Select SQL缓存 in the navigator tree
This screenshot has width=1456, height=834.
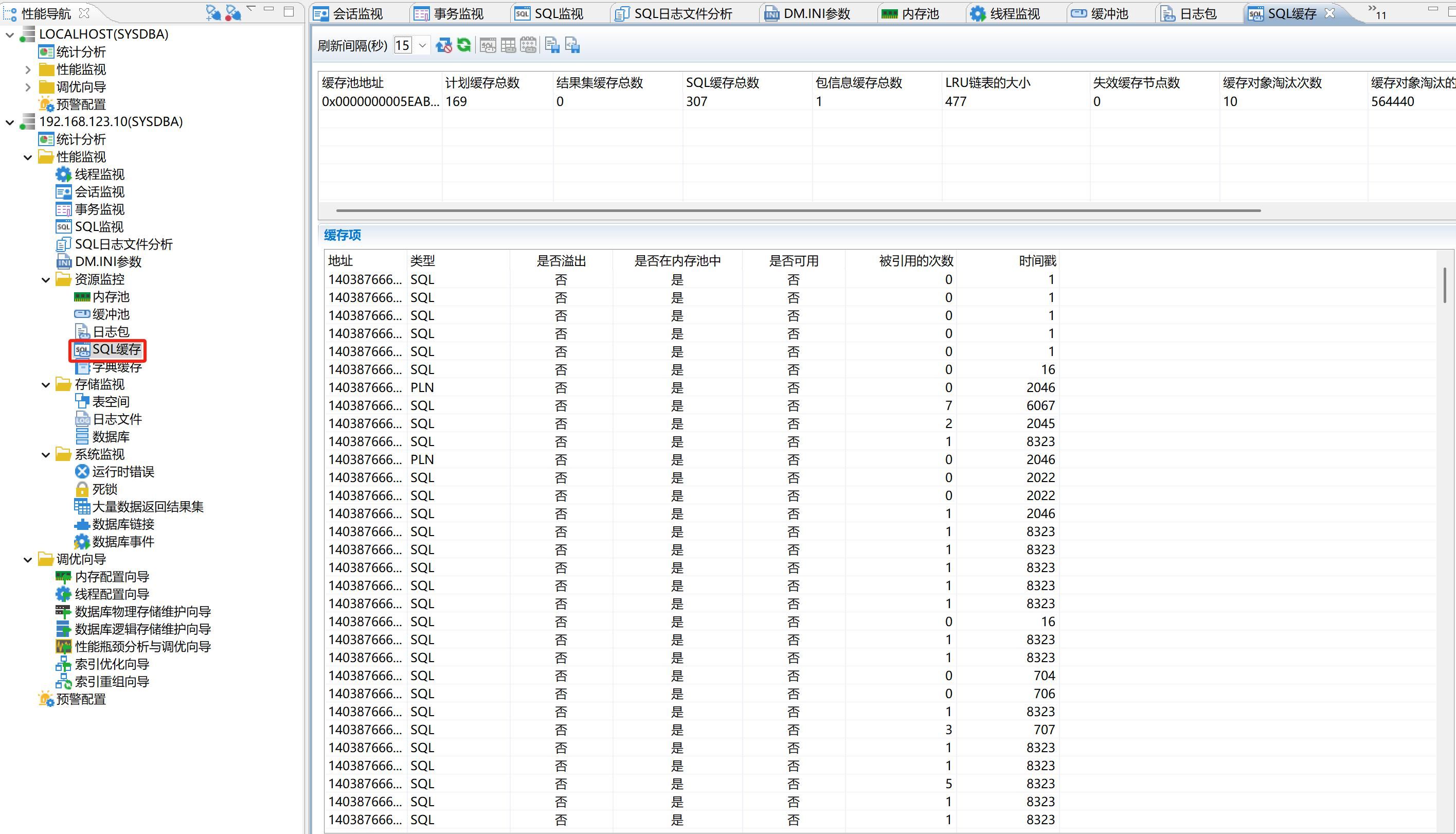click(107, 349)
